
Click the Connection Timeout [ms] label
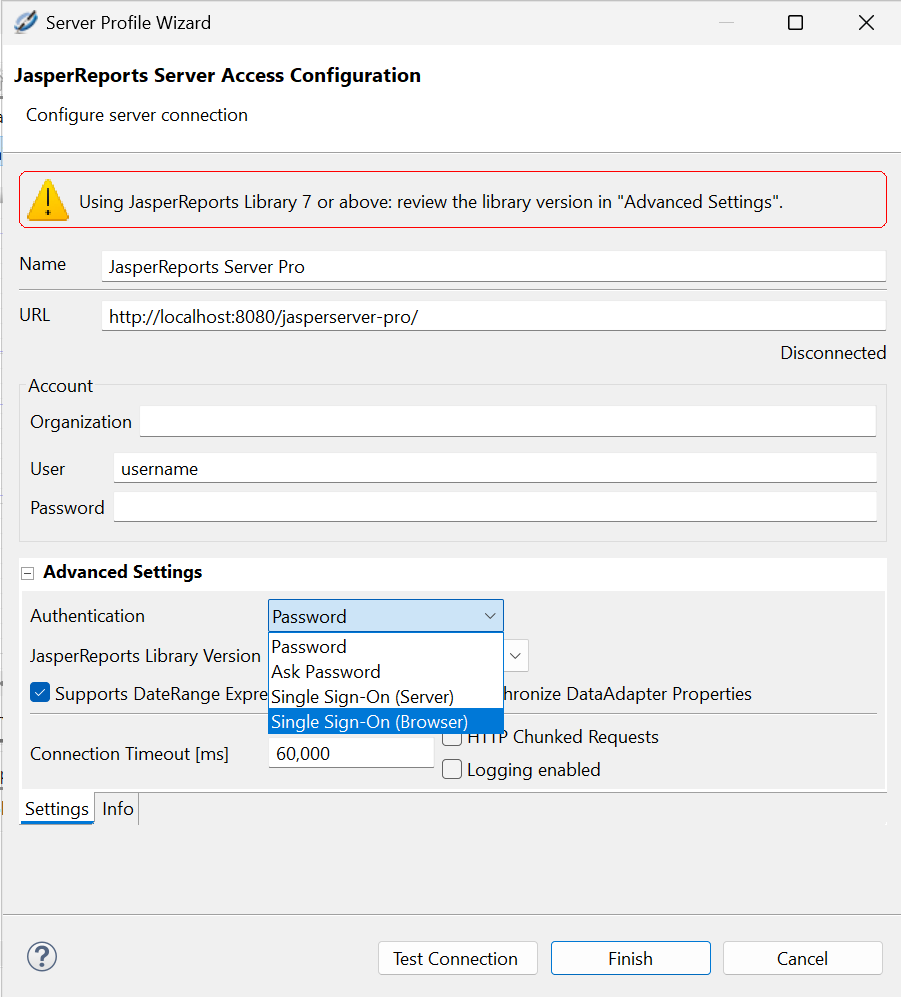point(130,753)
